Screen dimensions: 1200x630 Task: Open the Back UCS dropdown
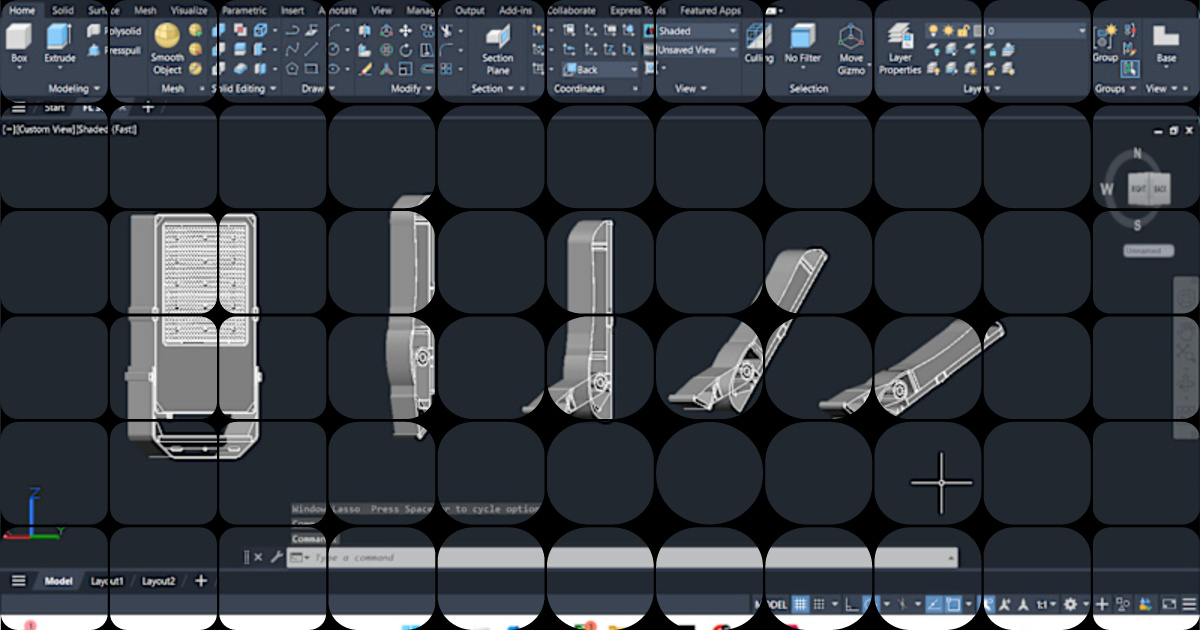point(599,70)
